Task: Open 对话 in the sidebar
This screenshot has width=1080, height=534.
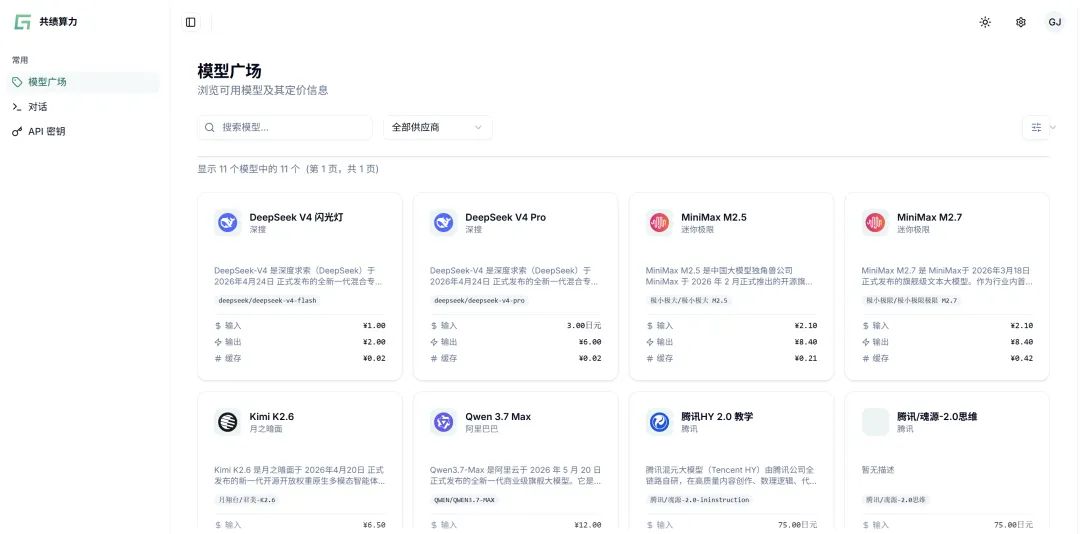Action: [x=83, y=107]
